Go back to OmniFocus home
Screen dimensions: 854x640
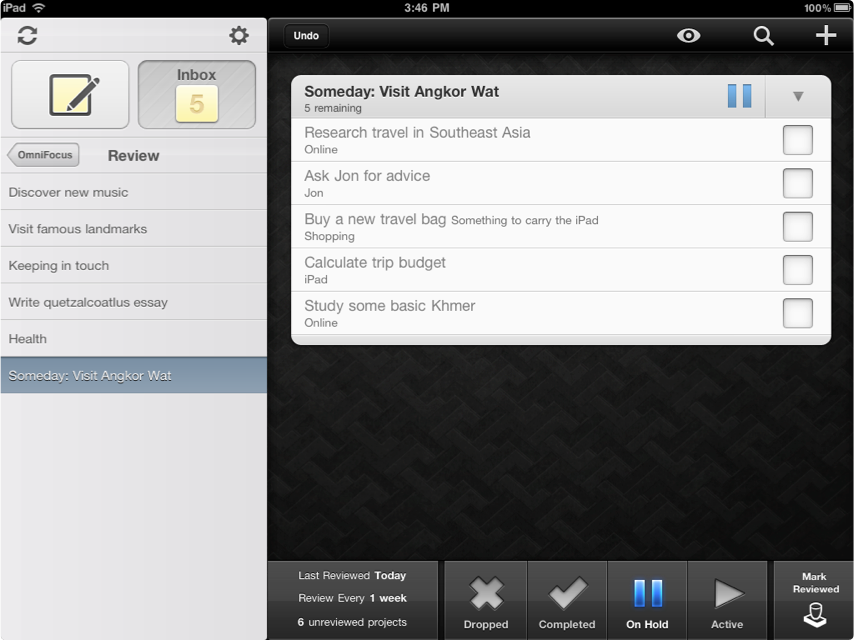[44, 155]
